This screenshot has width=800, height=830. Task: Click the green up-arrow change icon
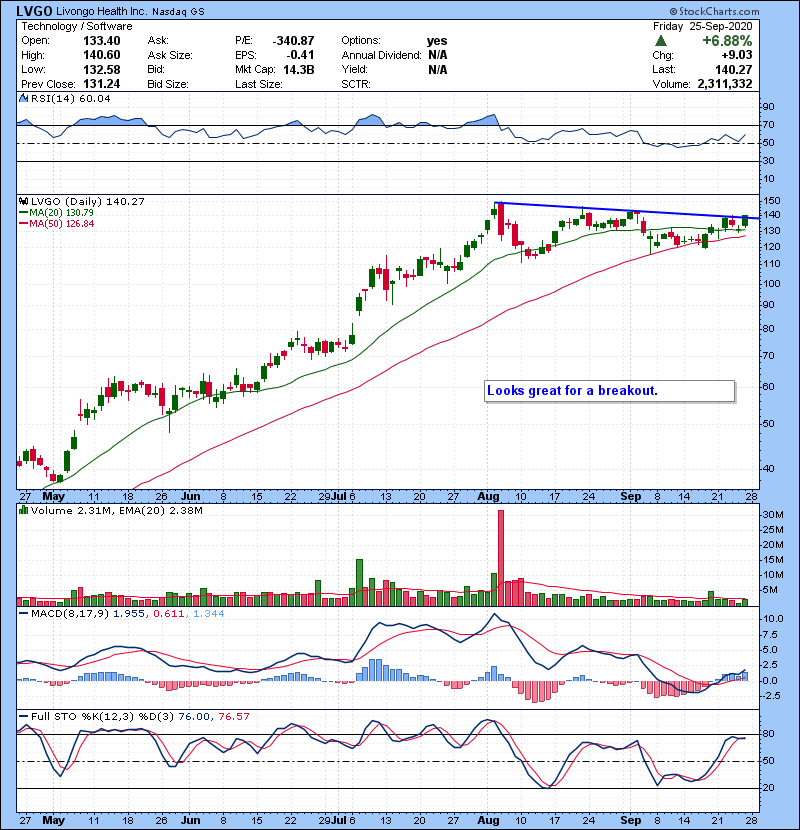coord(660,41)
